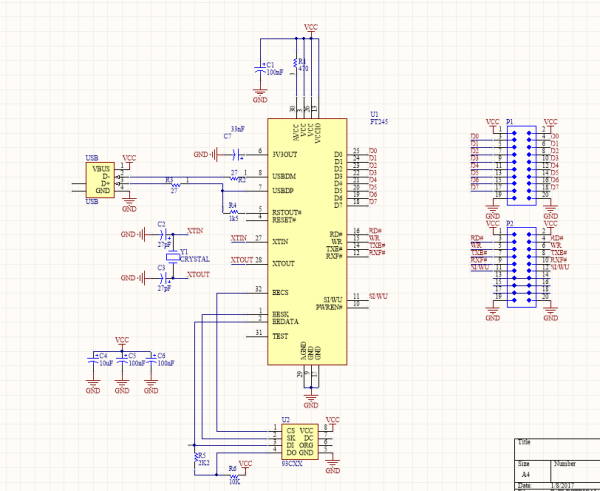Click the USBDM pin label
The height and width of the screenshot is (491, 600).
coord(284,176)
